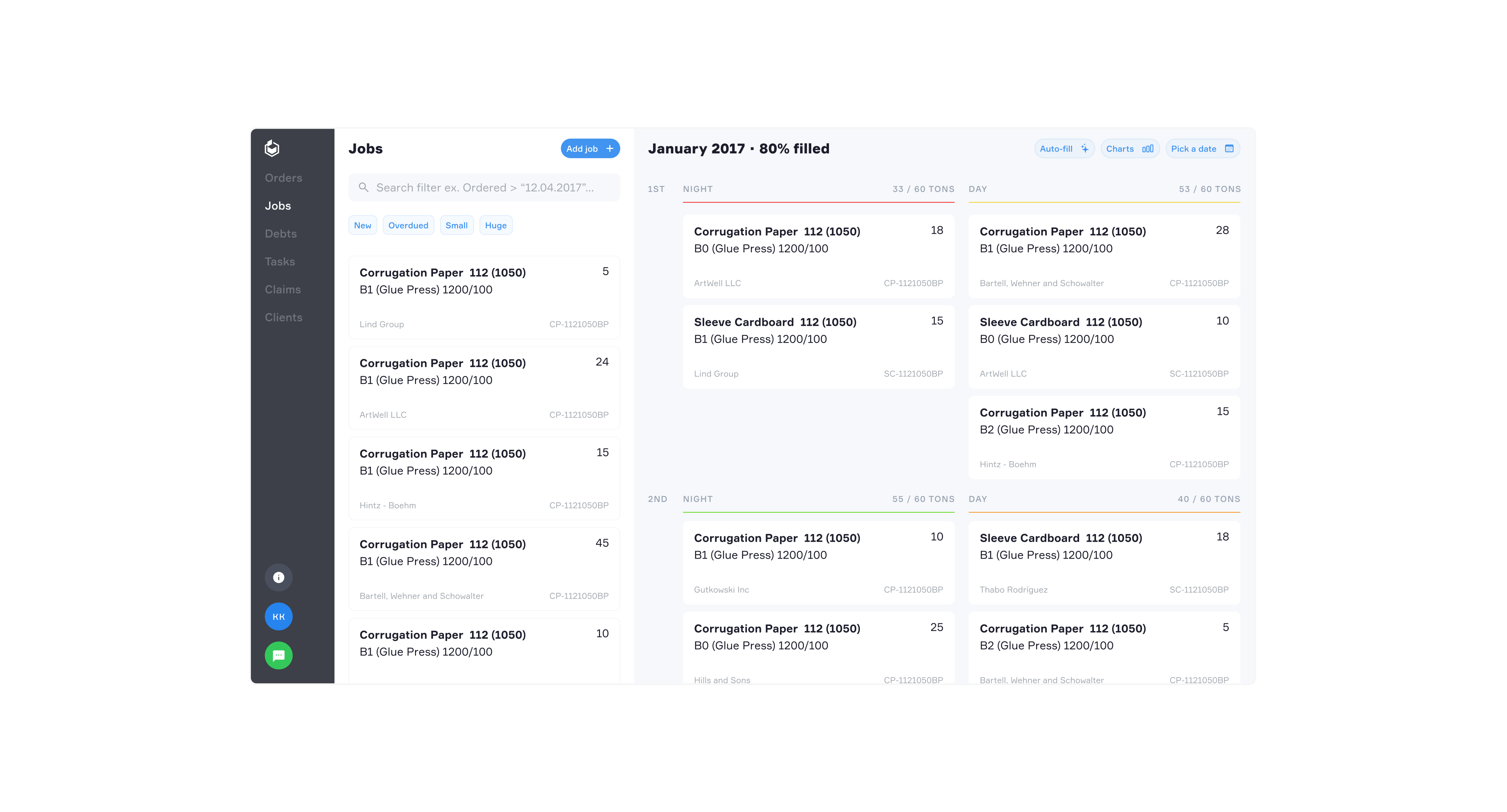Toggle the New filter chip

tap(362, 226)
